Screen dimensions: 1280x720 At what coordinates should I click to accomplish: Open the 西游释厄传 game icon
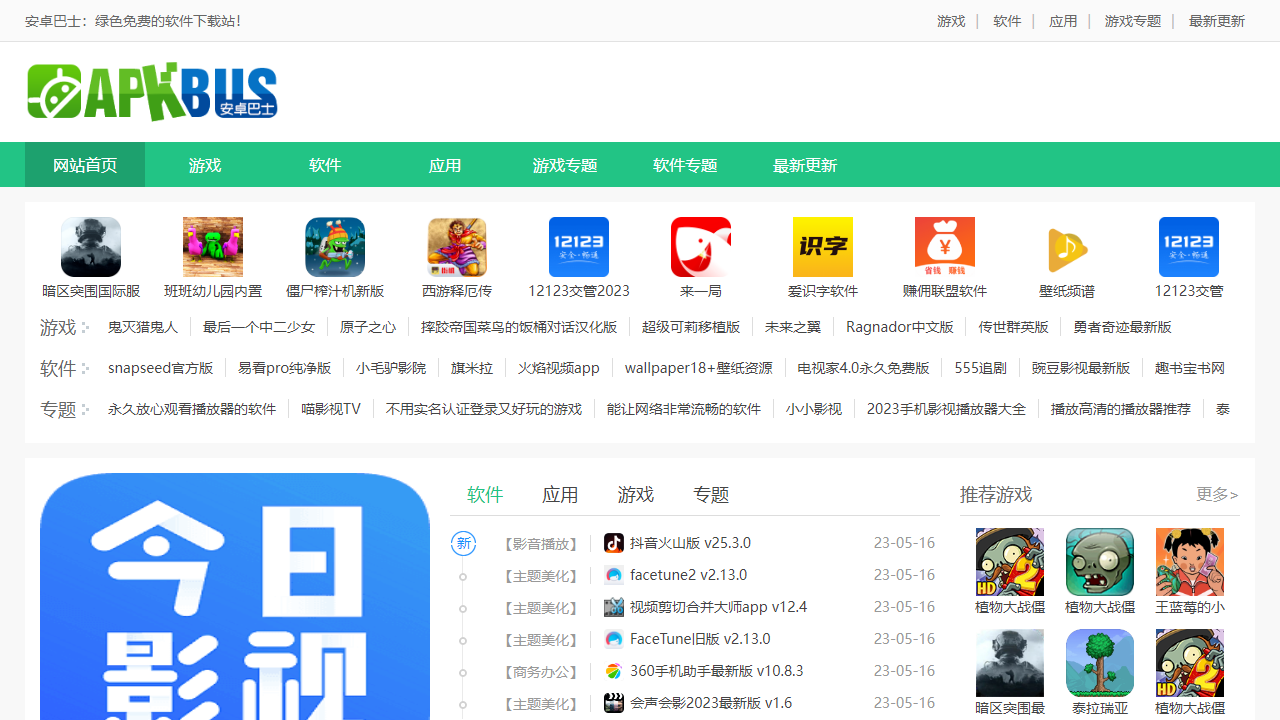[457, 247]
